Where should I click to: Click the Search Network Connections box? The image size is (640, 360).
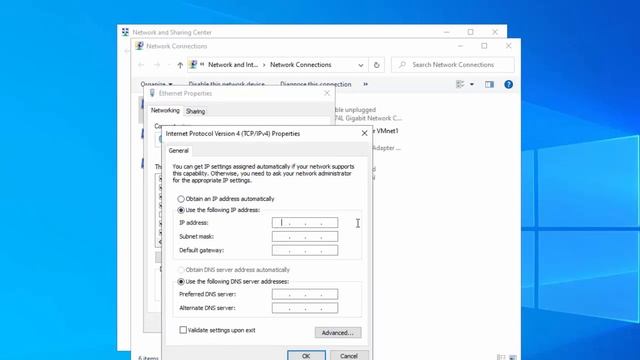tap(453, 65)
